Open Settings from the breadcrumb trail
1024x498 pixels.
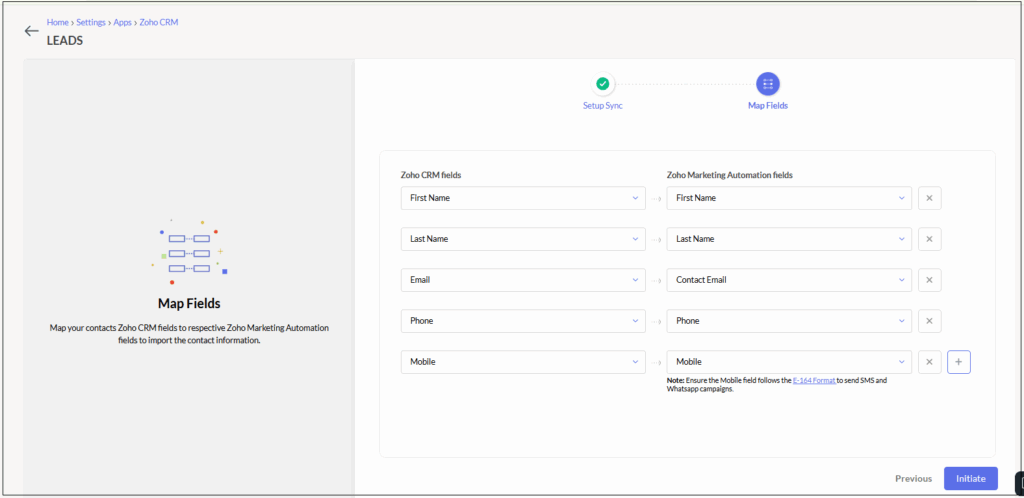pos(91,22)
